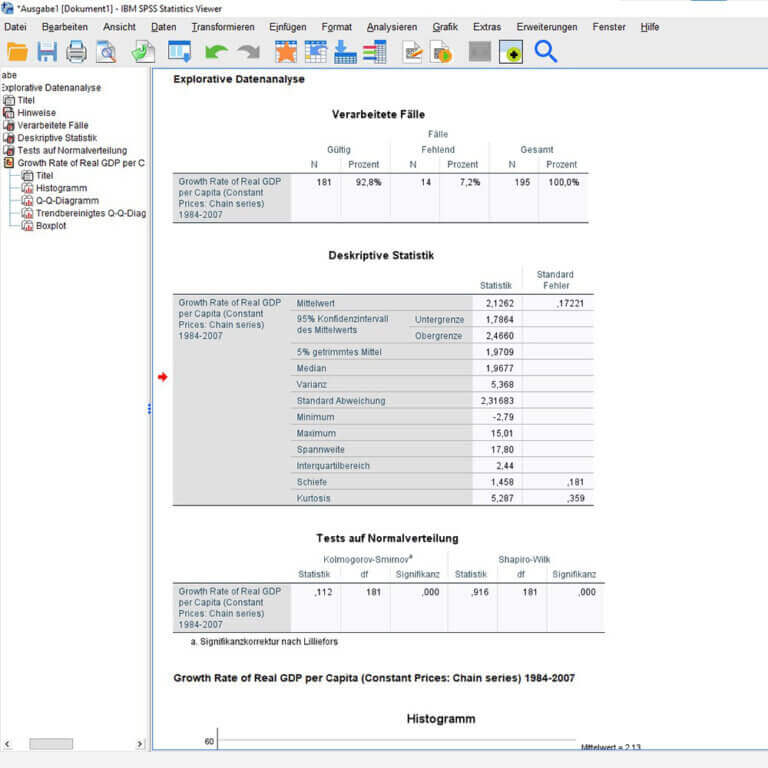The height and width of the screenshot is (768, 768).
Task: Click the gray Redo arrow
Action: 248,52
